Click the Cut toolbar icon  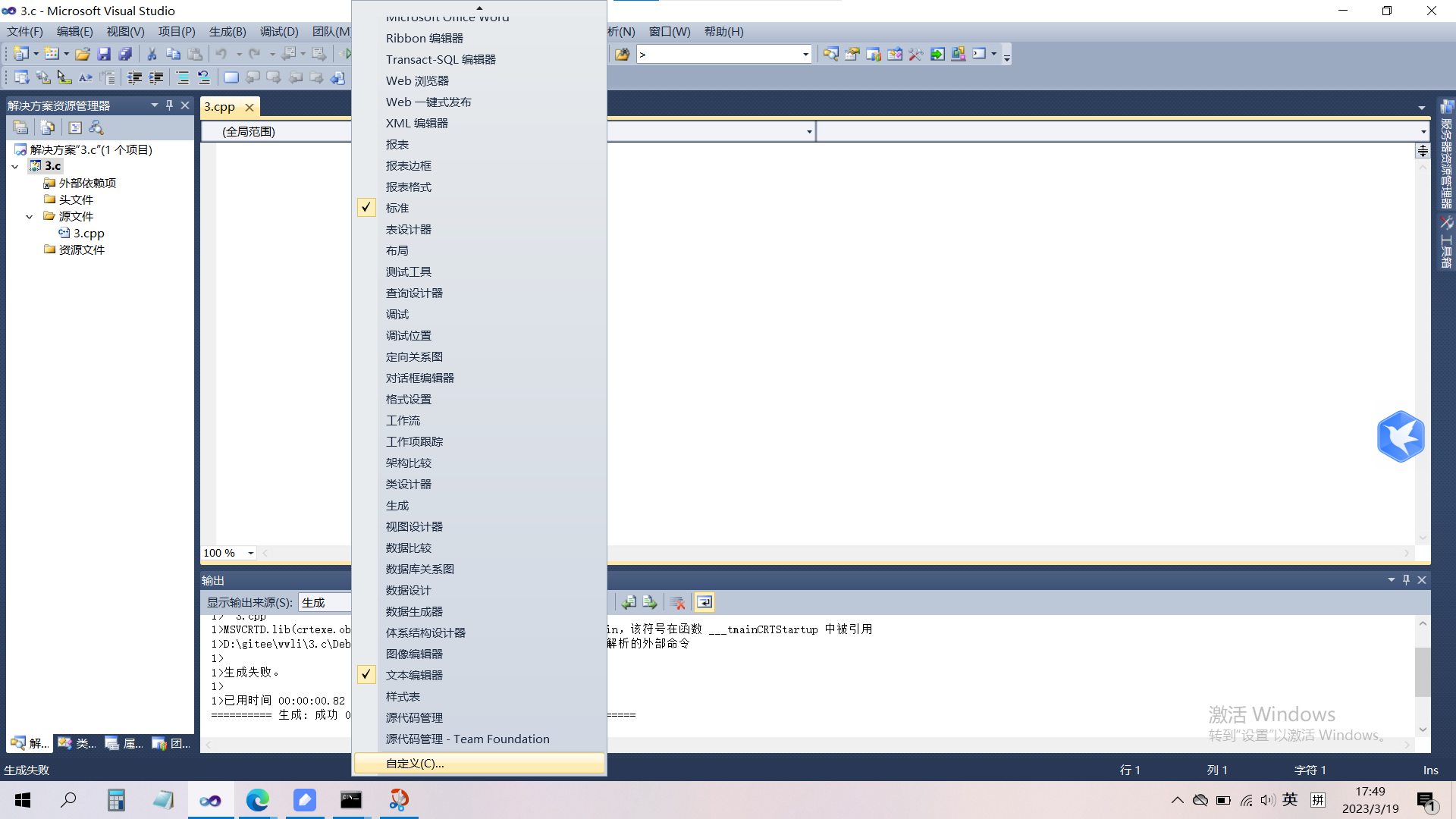click(151, 54)
